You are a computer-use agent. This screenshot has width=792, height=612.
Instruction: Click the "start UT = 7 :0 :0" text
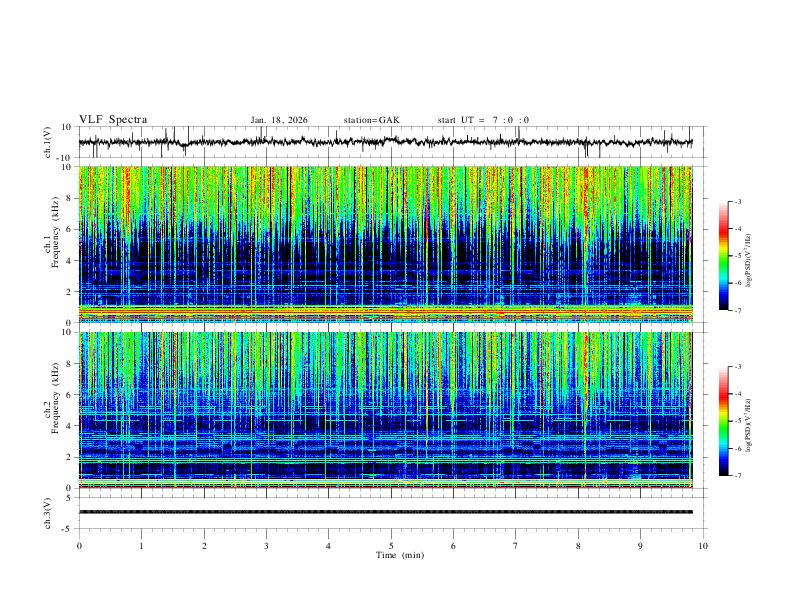(483, 120)
